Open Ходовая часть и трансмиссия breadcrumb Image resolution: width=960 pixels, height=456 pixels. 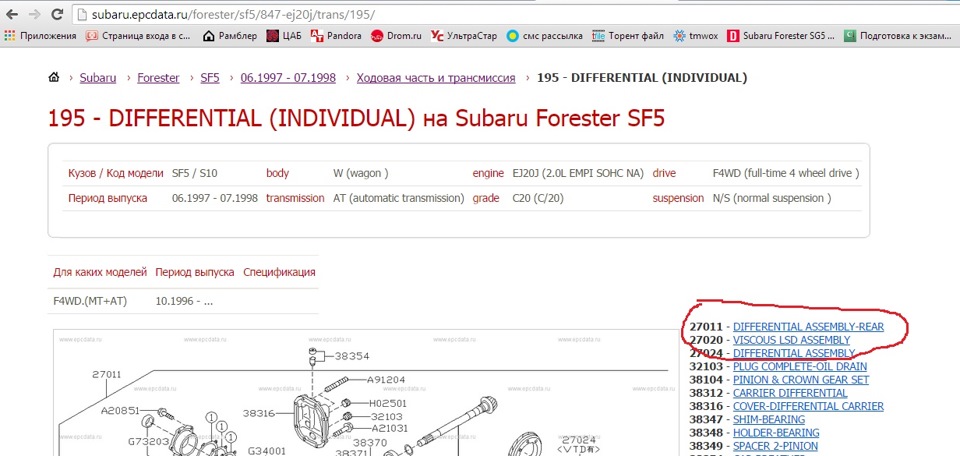point(436,78)
